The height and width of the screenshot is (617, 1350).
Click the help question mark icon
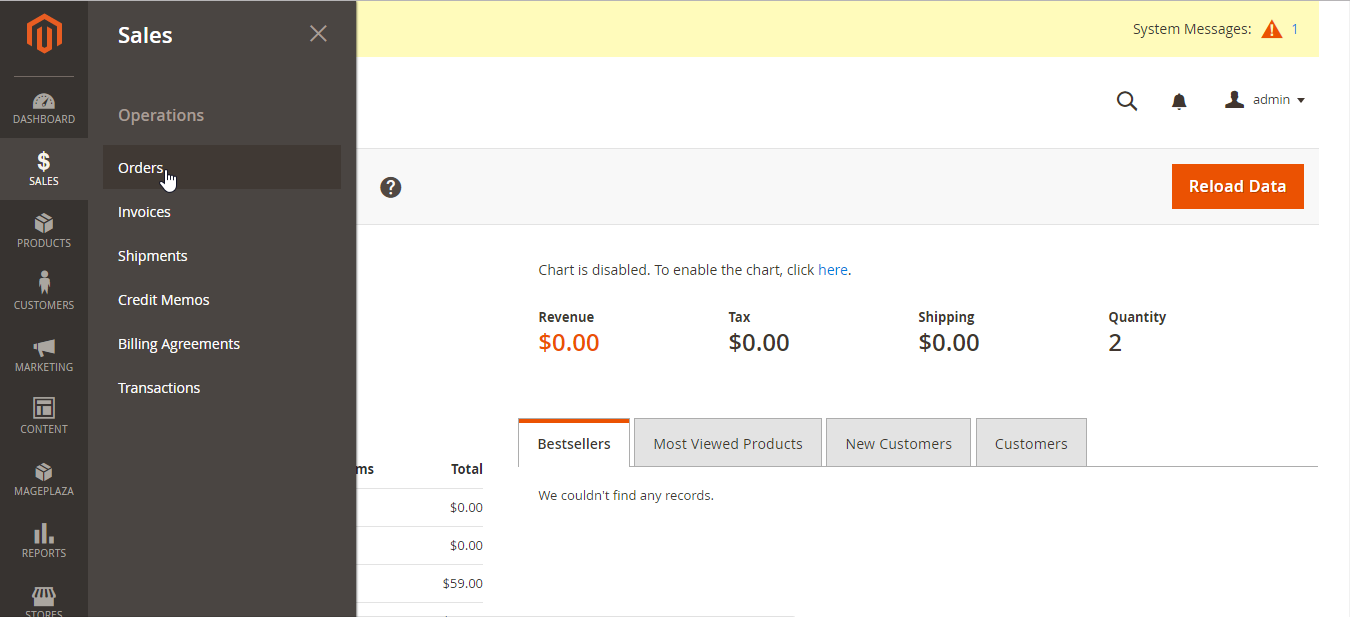[x=391, y=187]
